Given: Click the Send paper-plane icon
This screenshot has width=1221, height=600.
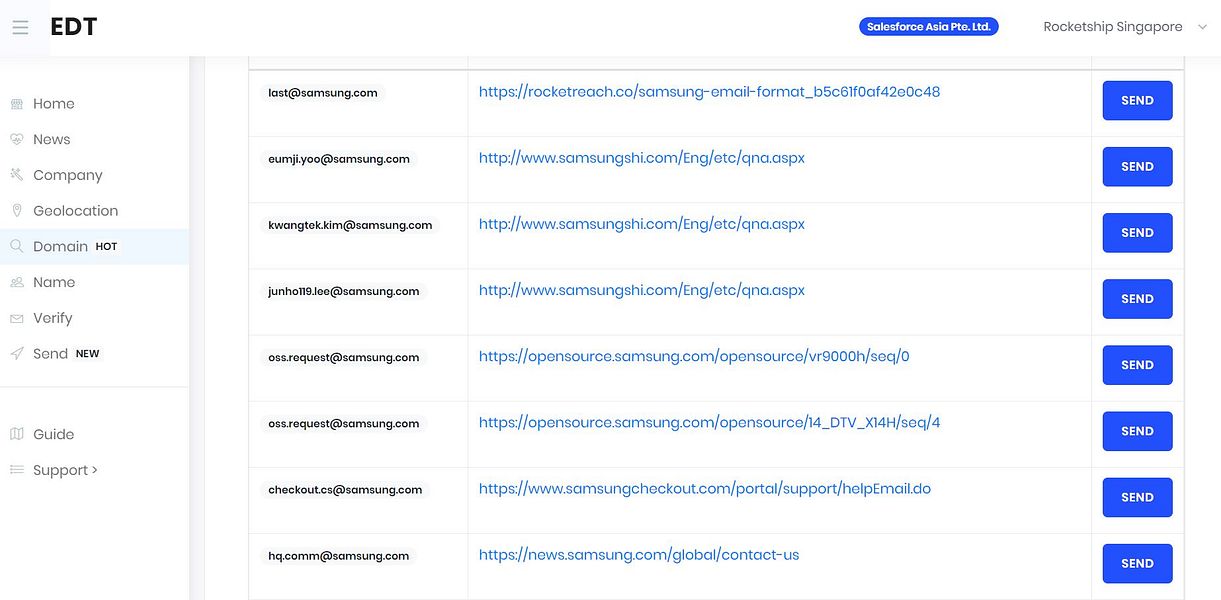Looking at the screenshot, I should (16, 354).
